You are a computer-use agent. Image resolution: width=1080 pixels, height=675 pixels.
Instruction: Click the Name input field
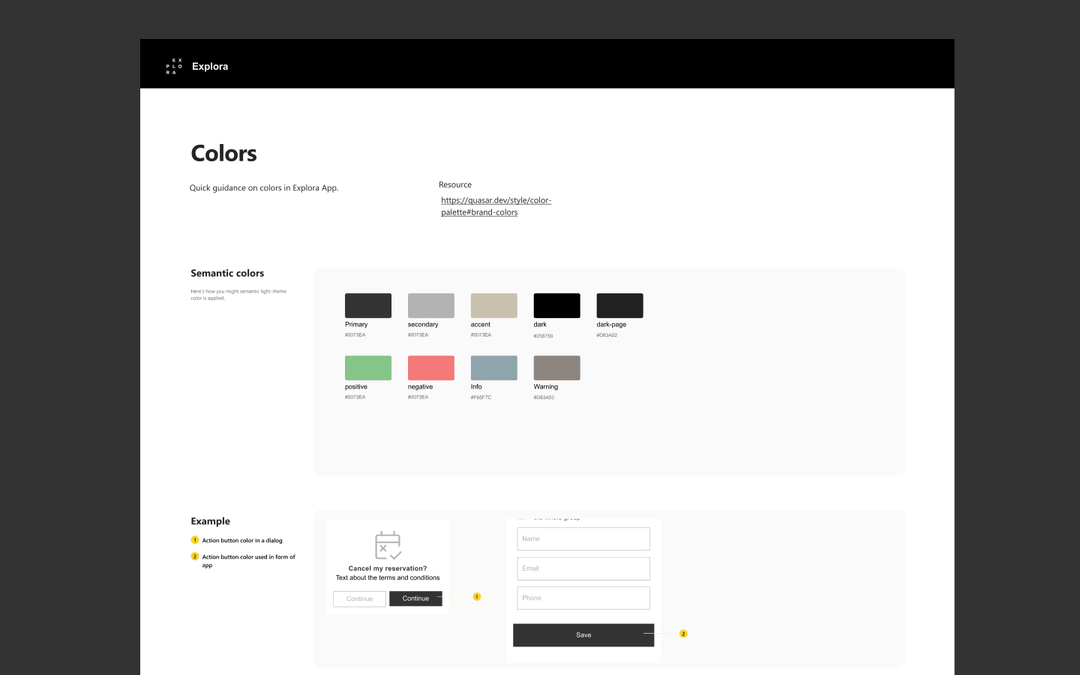583,538
